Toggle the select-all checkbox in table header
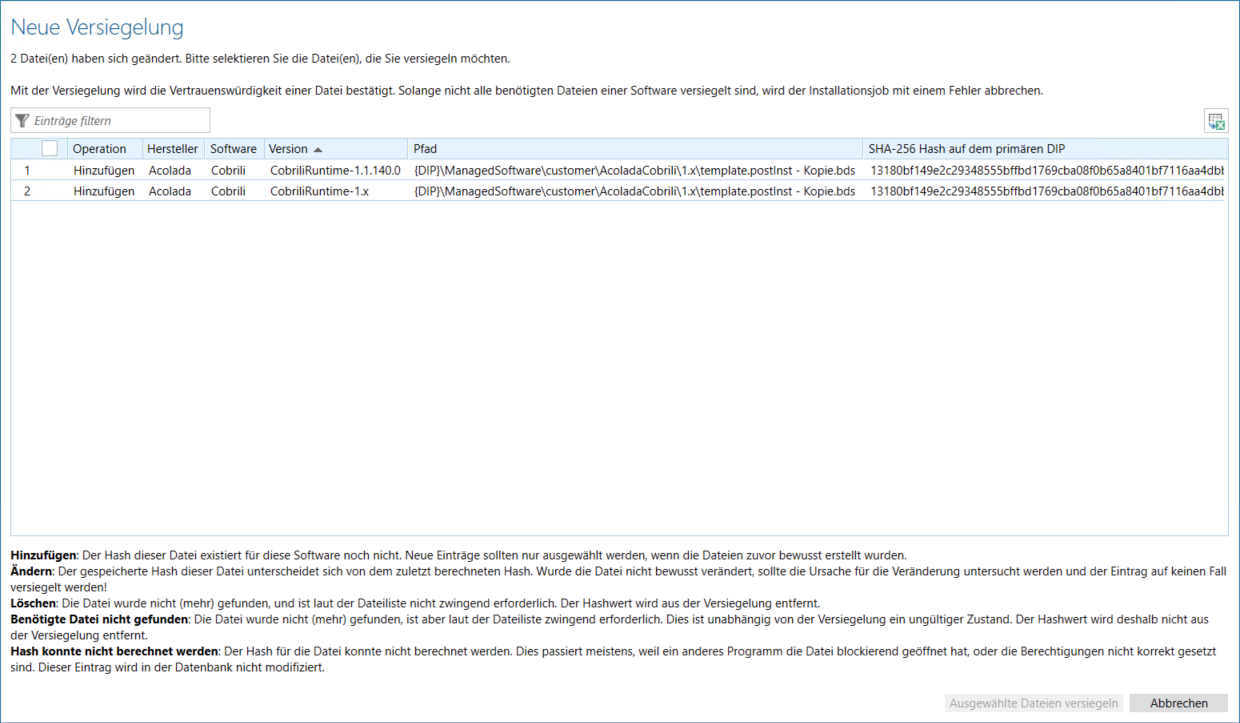The width and height of the screenshot is (1240, 723). [x=50, y=149]
